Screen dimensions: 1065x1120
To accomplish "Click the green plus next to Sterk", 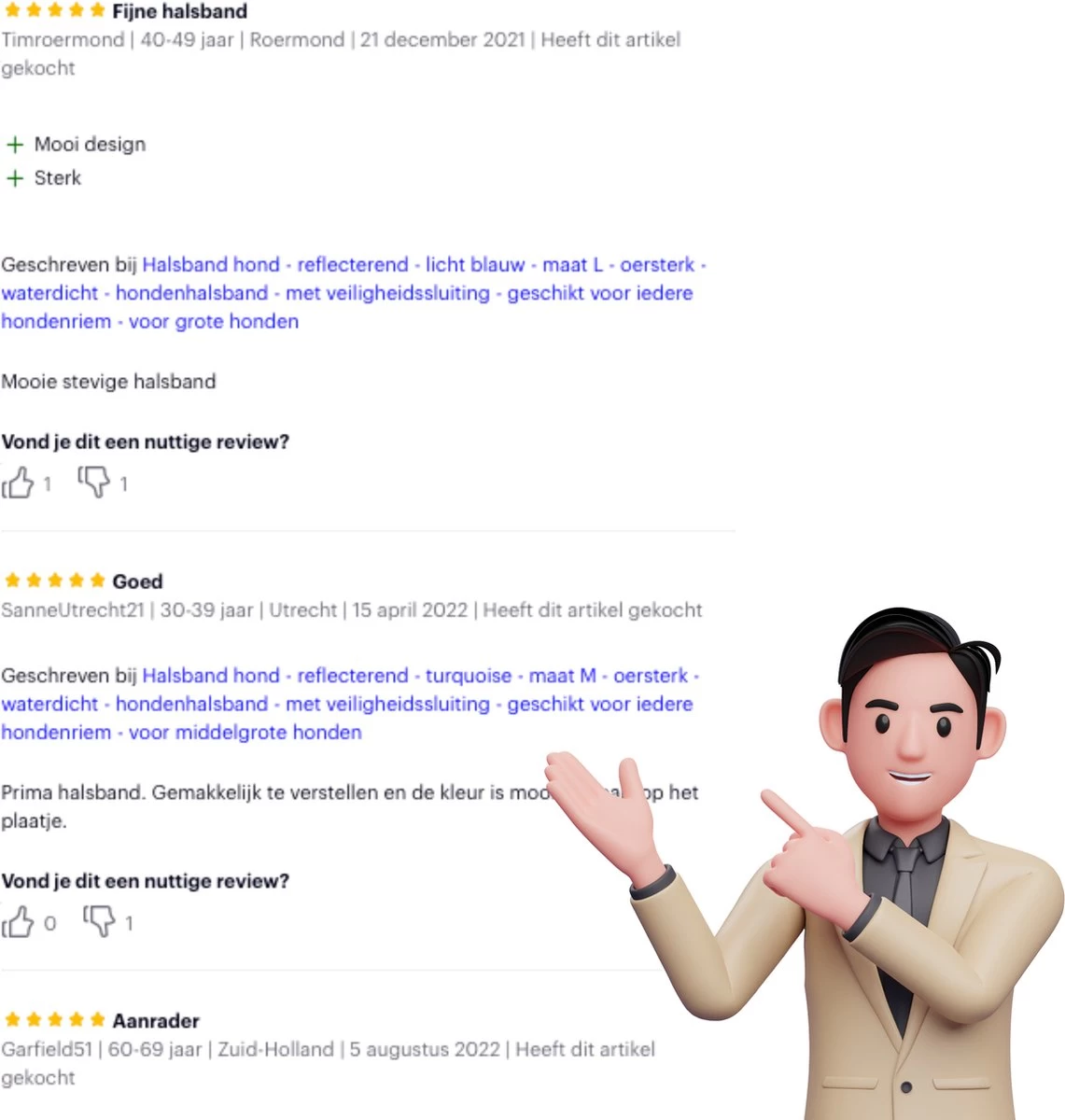I will (14, 178).
